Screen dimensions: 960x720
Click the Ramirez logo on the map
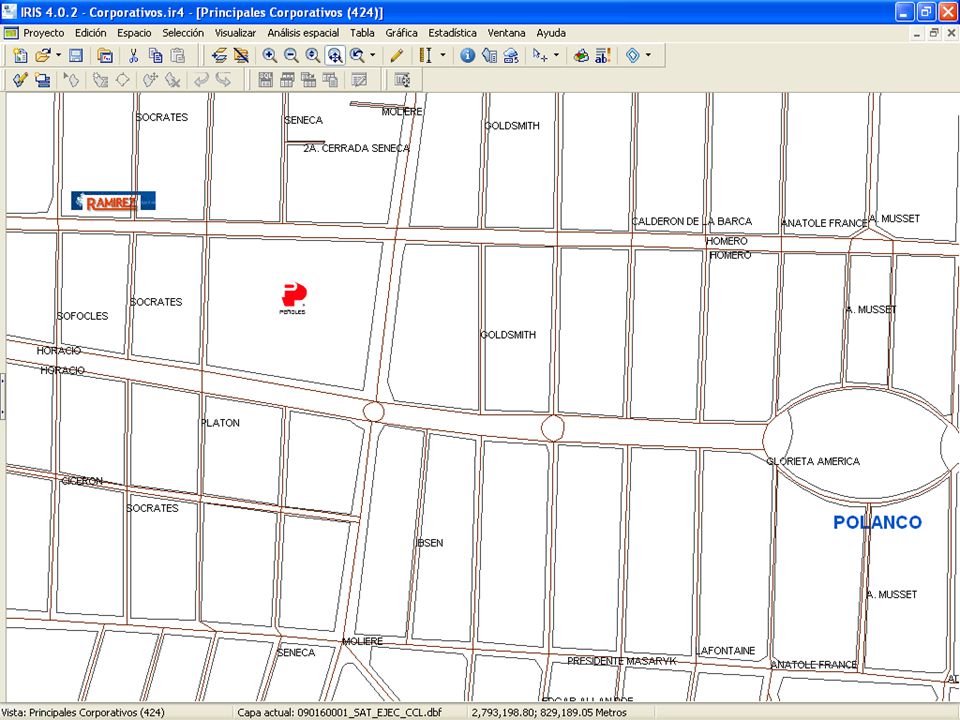pos(113,201)
